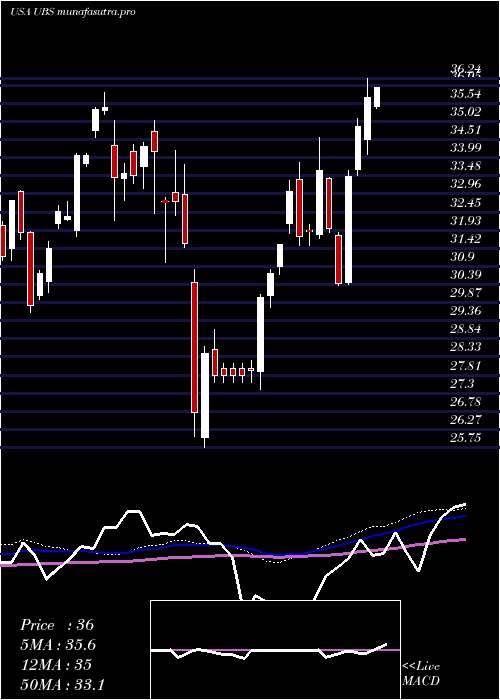Click the 'Price : 36' readout
500x700 pixels.
(x=57, y=625)
